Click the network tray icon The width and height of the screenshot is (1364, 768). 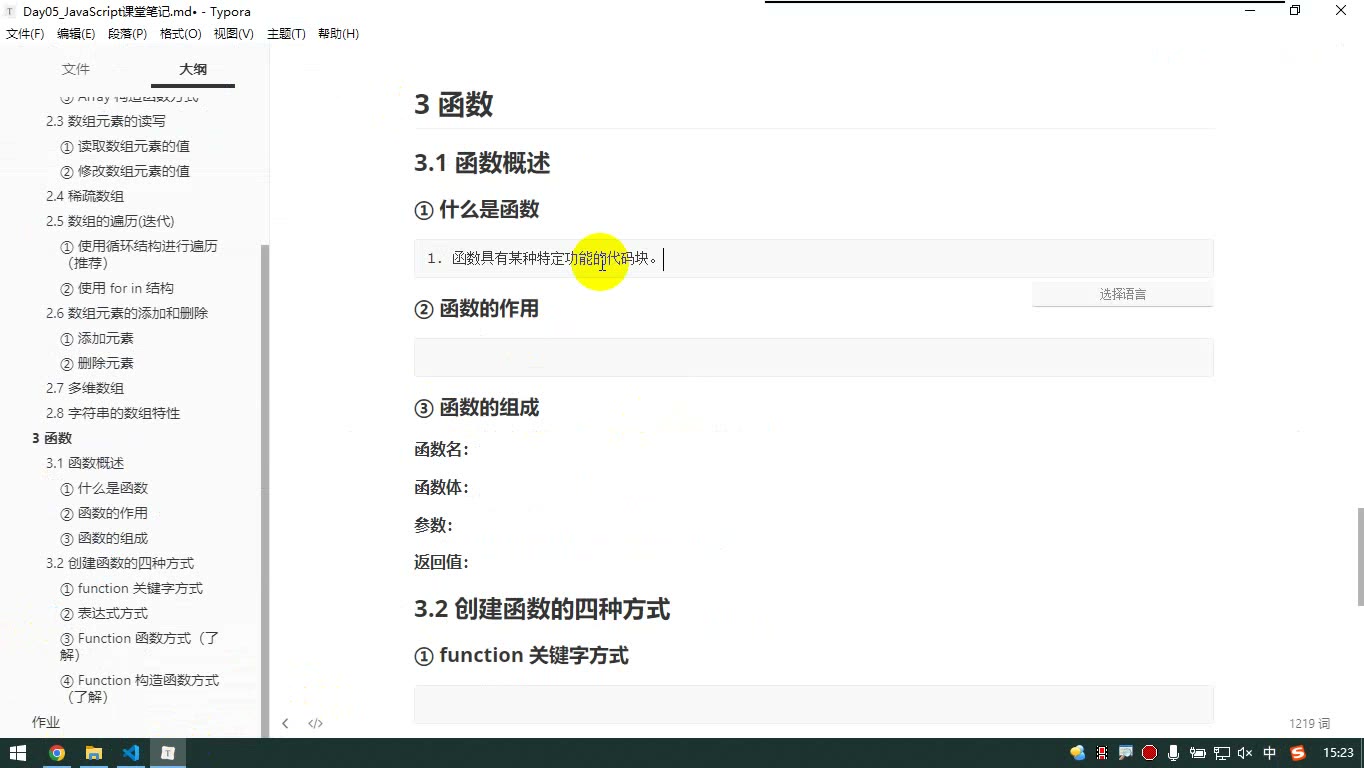[x=1221, y=753]
